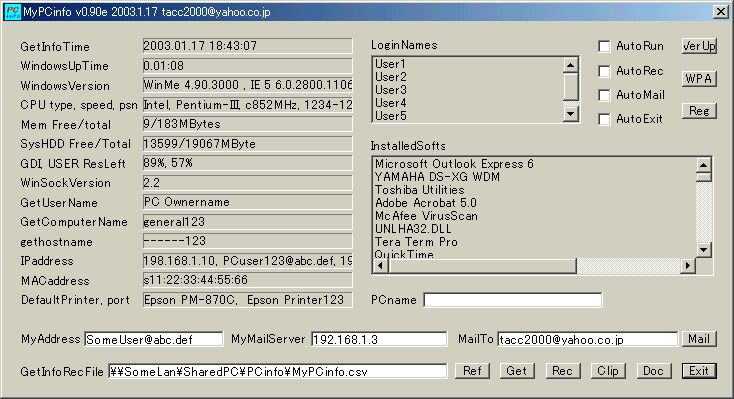The width and height of the screenshot is (734, 399).
Task: Click the DefaultPrinter value field
Action: (247, 300)
